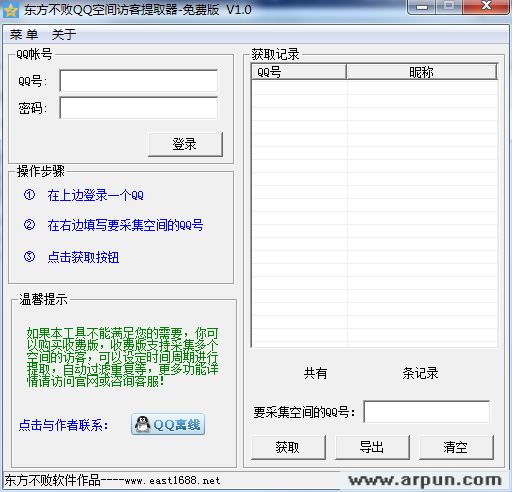The width and height of the screenshot is (512, 492).
Task: Minimize the window
Action: coord(422,6)
